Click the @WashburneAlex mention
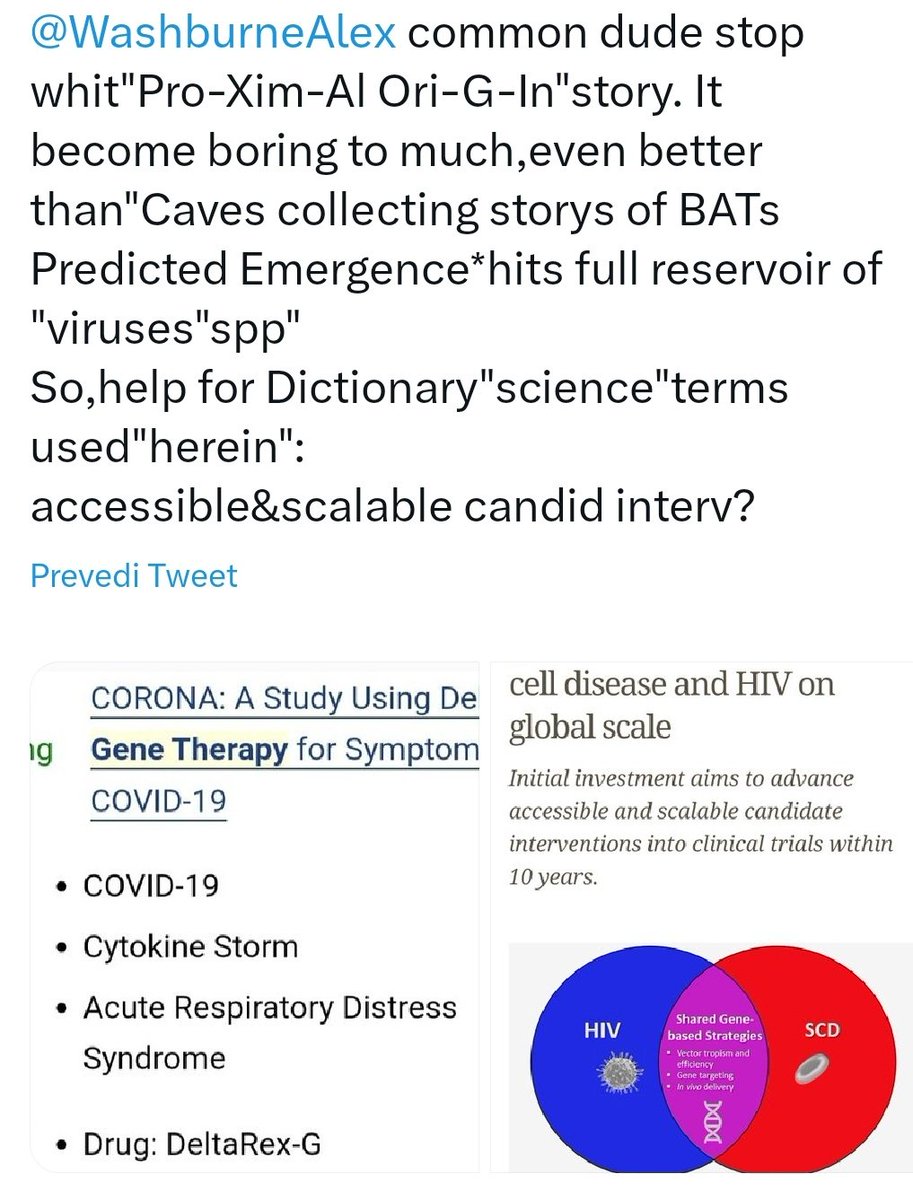Screen dimensions: 913x1200 pos(212,37)
